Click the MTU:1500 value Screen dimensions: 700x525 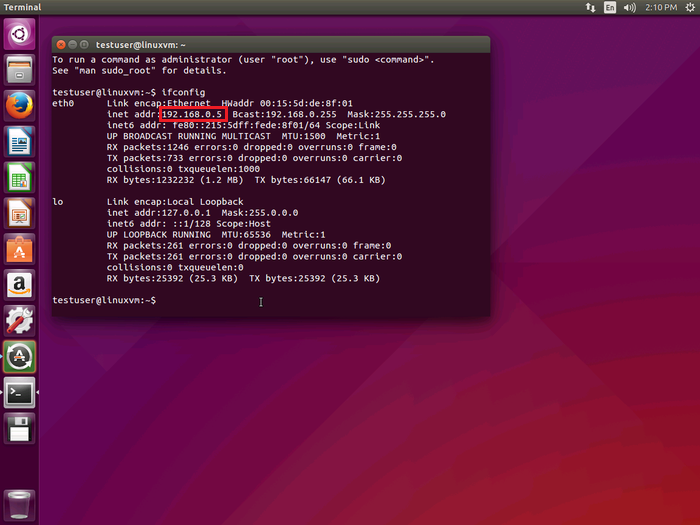click(304, 136)
